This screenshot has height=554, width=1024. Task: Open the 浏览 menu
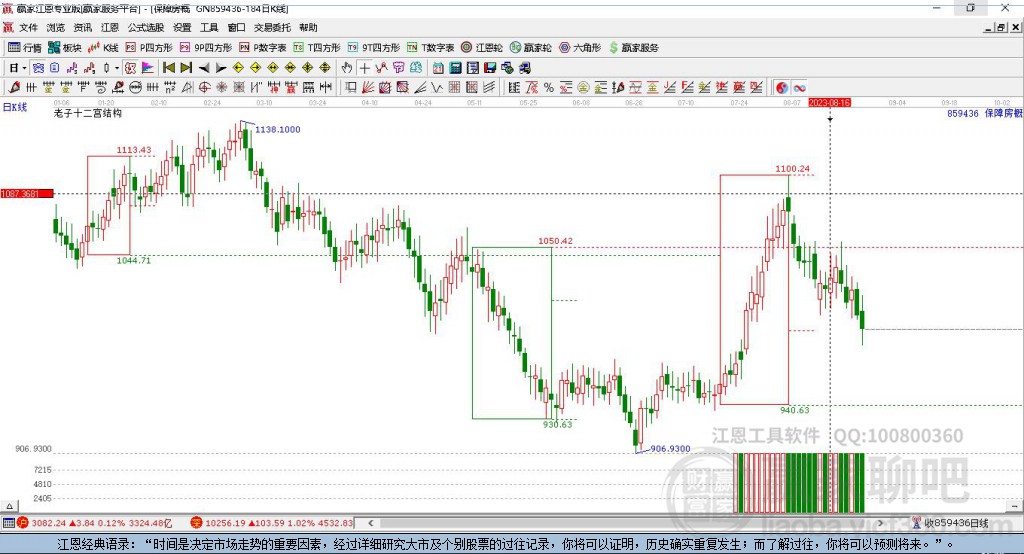pyautogui.click(x=56, y=27)
